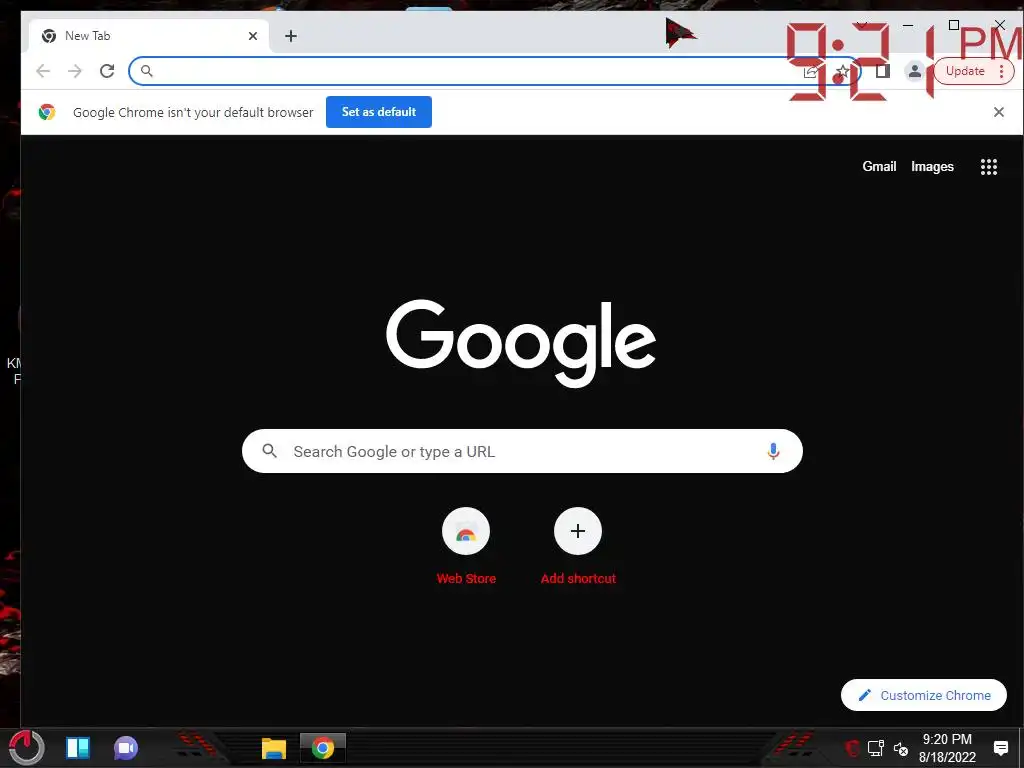Open the Google apps grid
The height and width of the screenshot is (768, 1024).
point(989,167)
